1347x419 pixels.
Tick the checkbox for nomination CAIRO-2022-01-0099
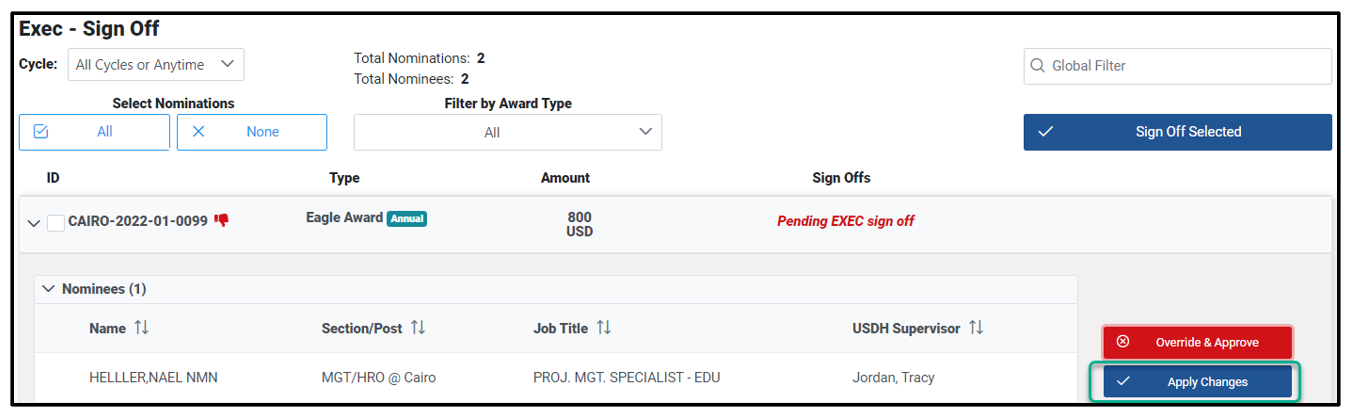tap(56, 222)
